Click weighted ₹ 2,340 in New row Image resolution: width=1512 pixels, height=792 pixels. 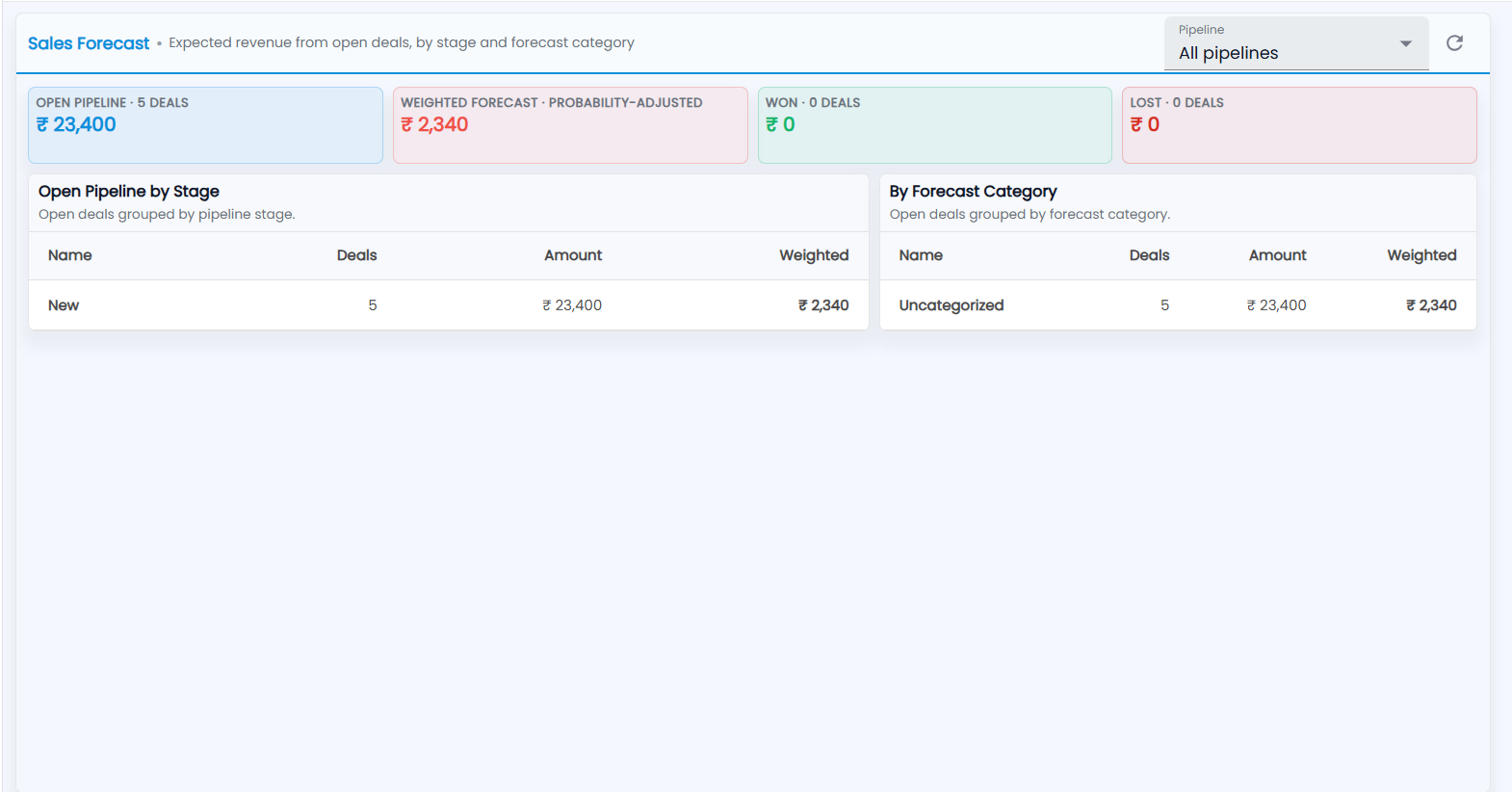click(x=823, y=305)
